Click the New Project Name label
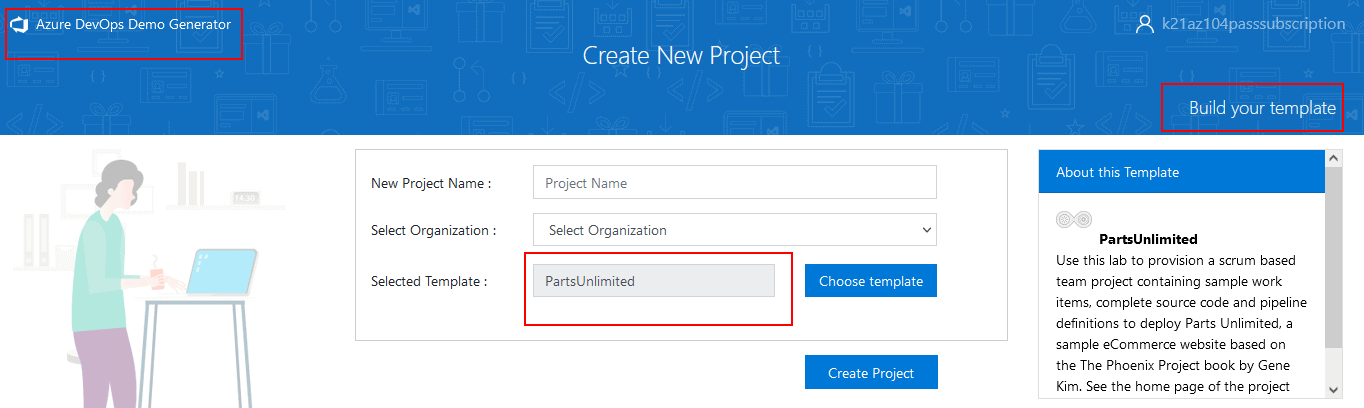This screenshot has width=1364, height=408. [x=431, y=183]
